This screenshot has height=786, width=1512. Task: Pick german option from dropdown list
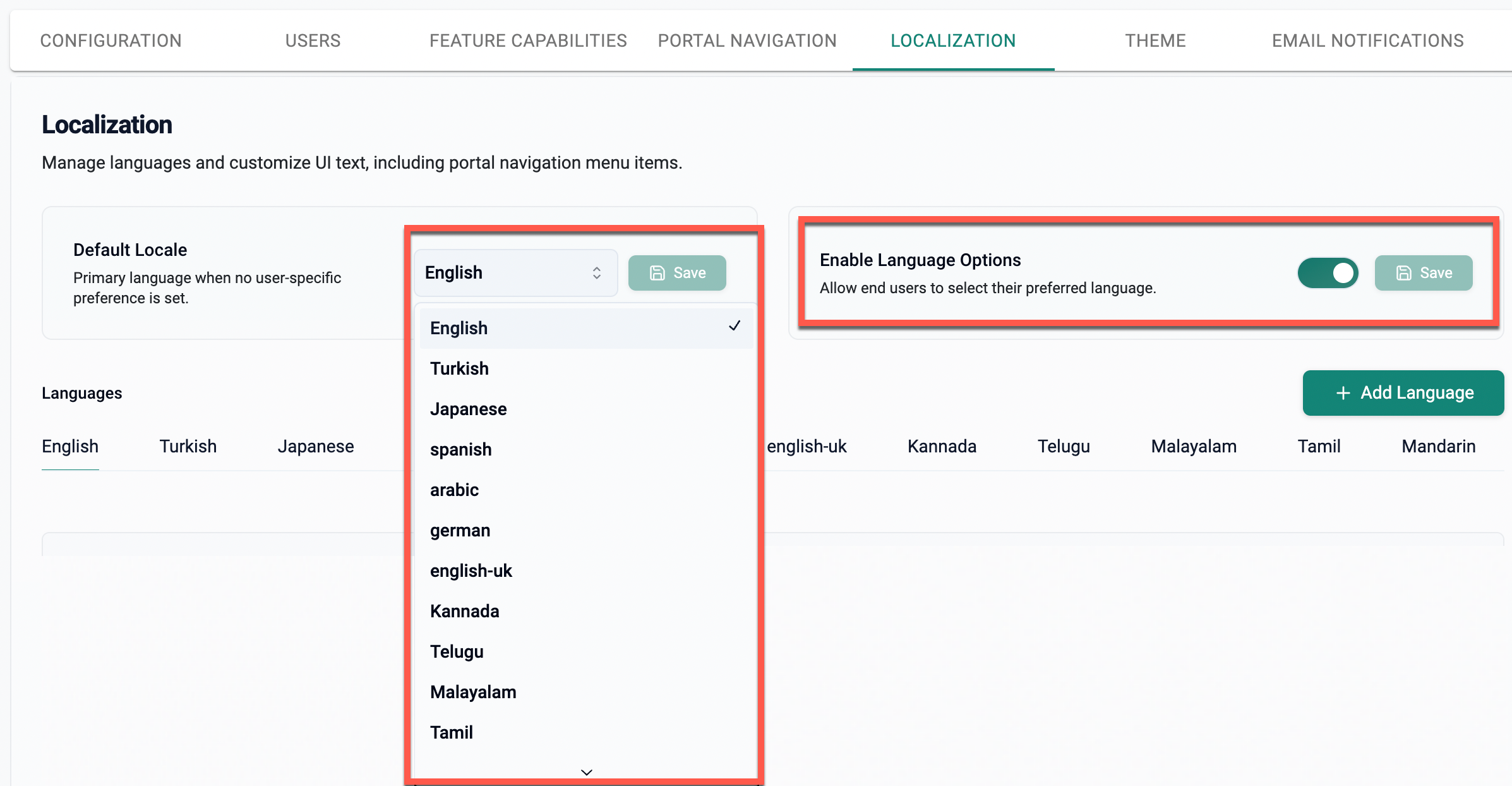460,530
